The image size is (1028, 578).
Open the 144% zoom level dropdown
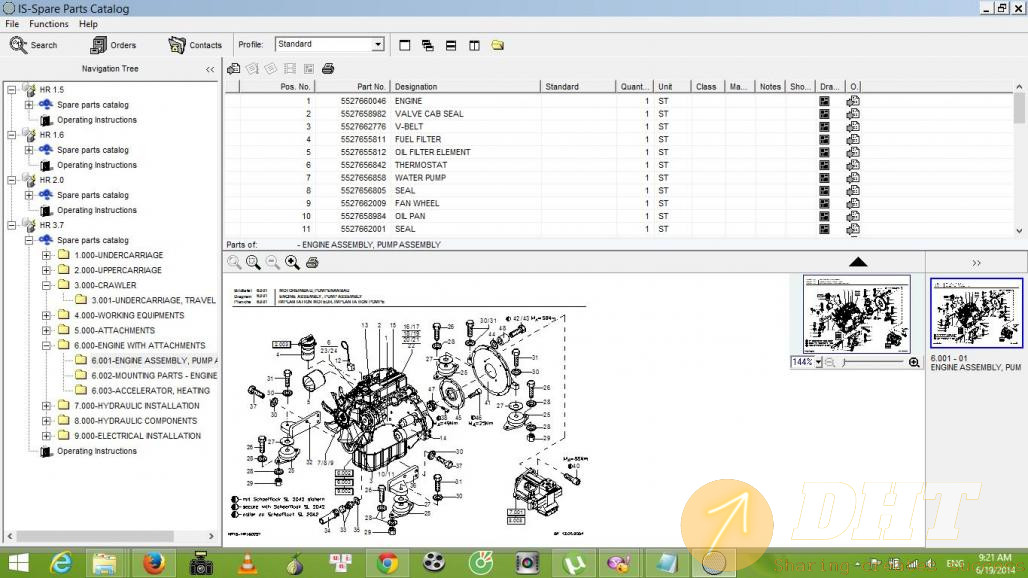click(x=818, y=362)
